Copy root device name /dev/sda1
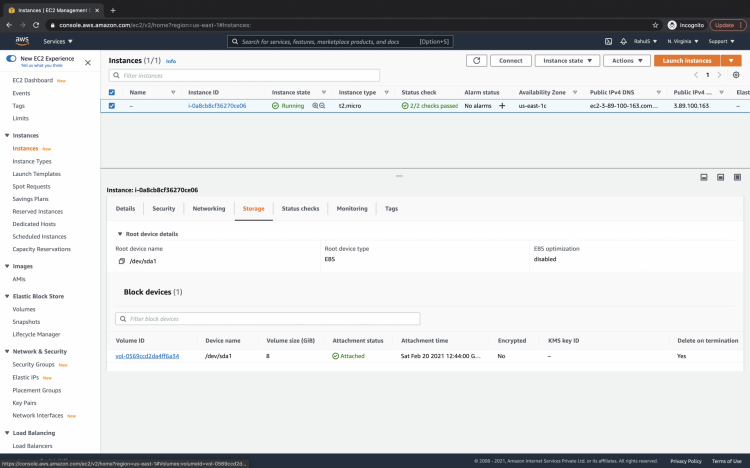Image resolution: width=750 pixels, height=468 pixels. [121, 261]
